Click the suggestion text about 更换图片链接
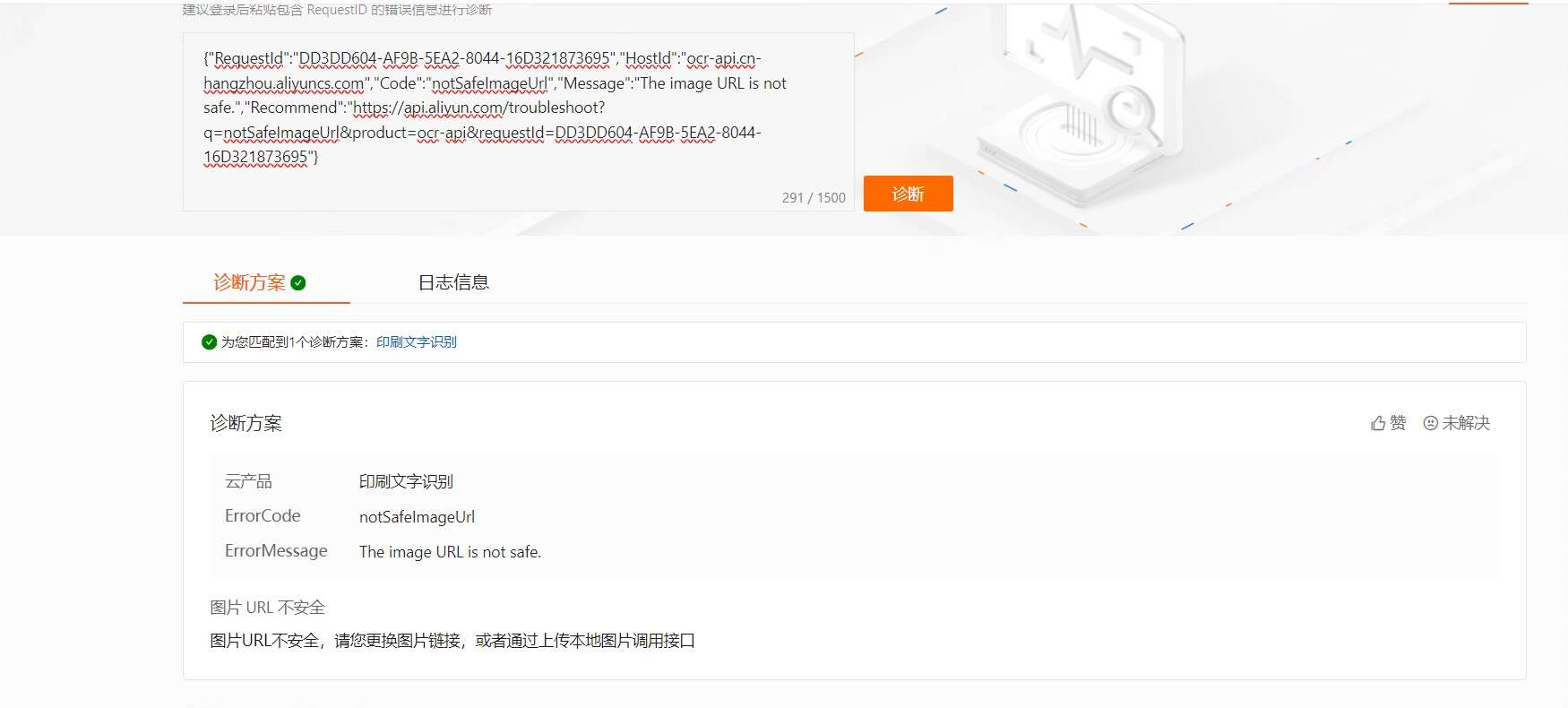The height and width of the screenshot is (708, 1568). coord(452,641)
